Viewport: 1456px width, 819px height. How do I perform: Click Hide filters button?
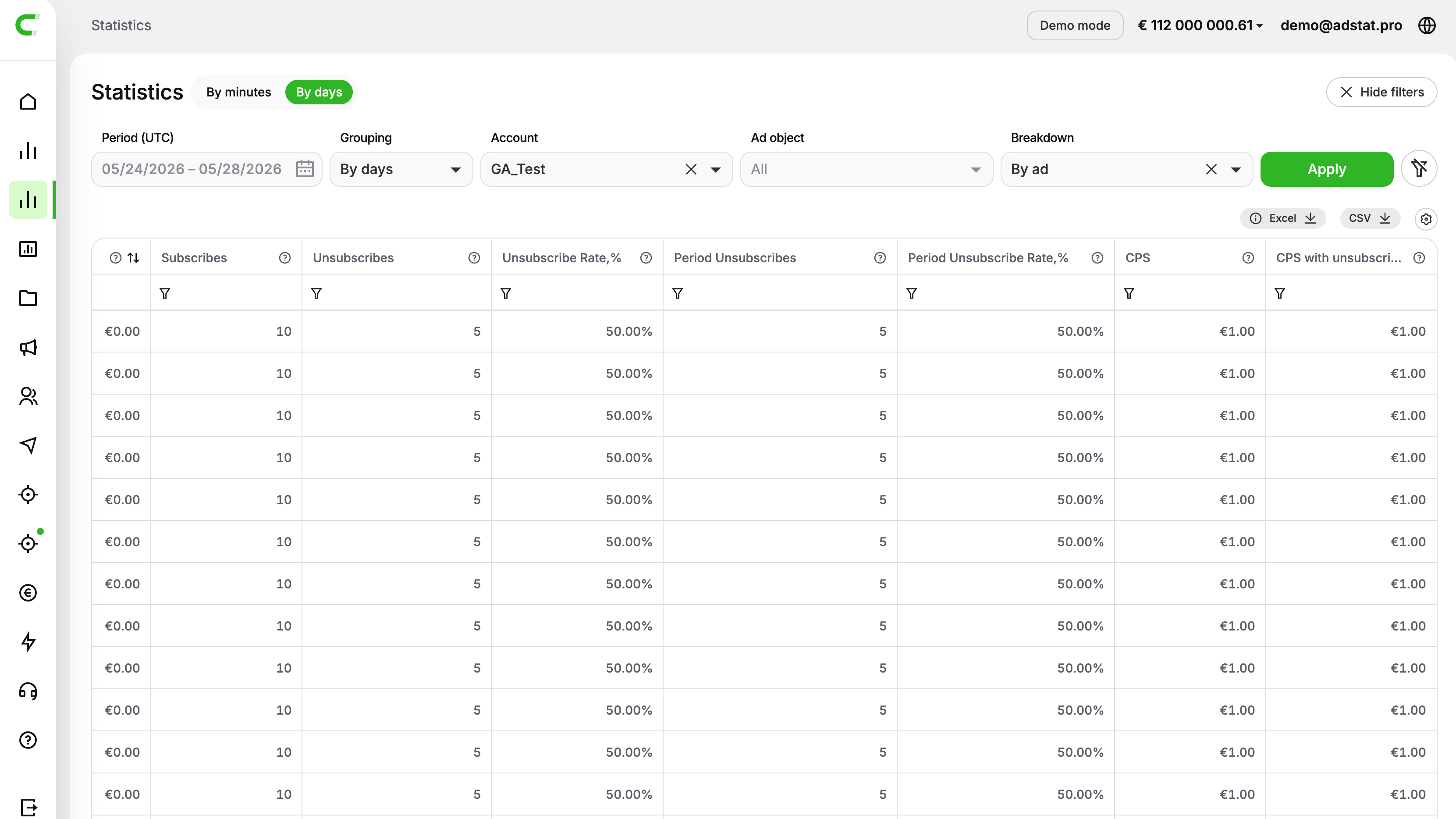pos(1382,92)
